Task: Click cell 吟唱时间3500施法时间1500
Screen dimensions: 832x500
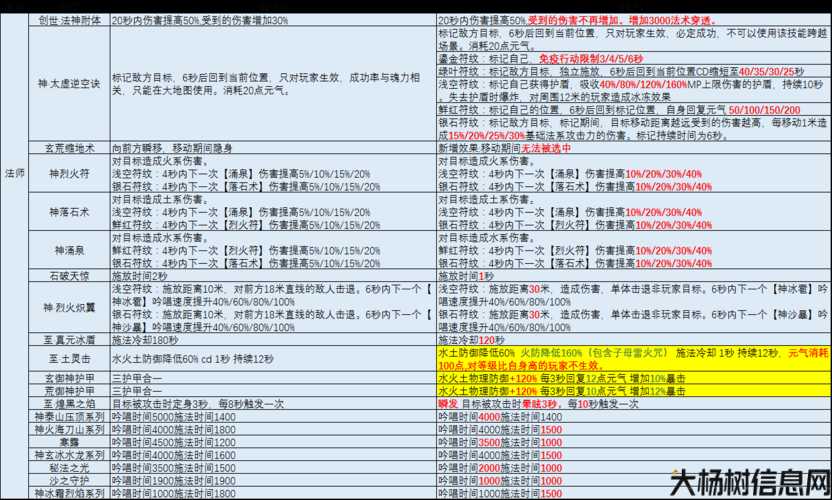Action: (273, 468)
